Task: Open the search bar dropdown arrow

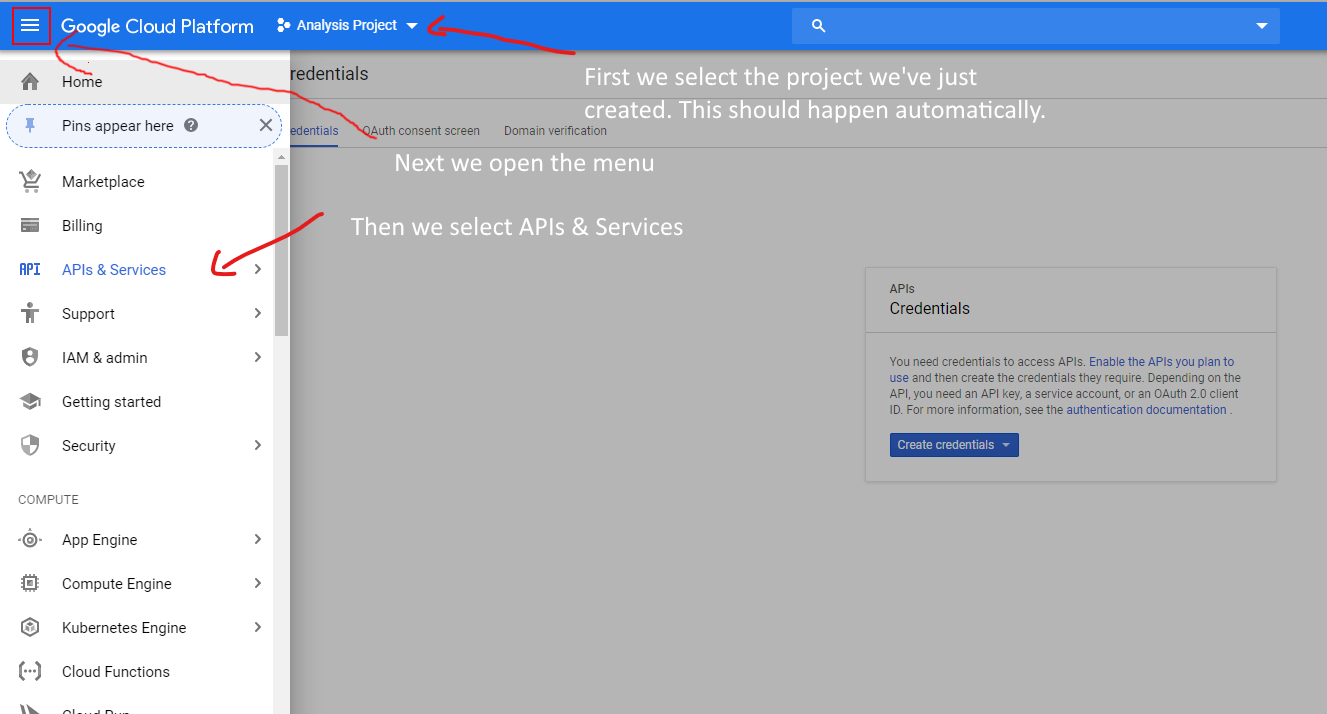Action: [1261, 26]
